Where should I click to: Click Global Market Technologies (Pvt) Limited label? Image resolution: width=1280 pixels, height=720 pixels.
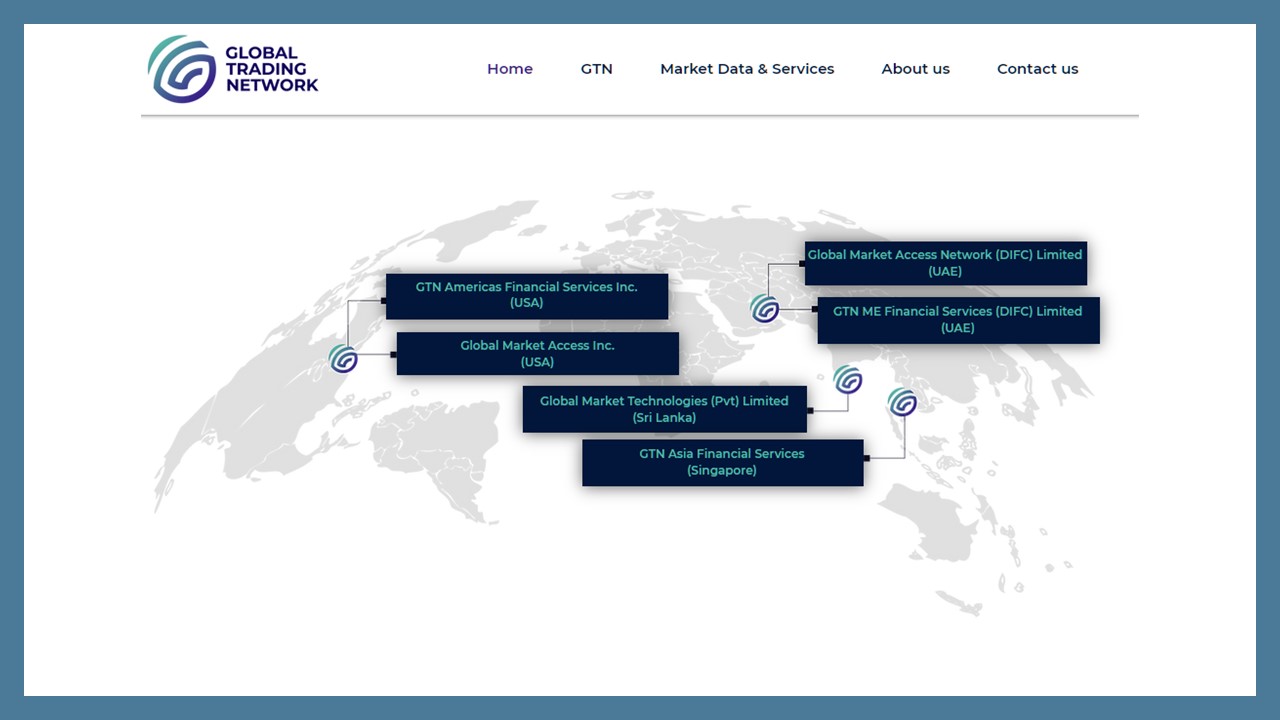click(x=664, y=409)
